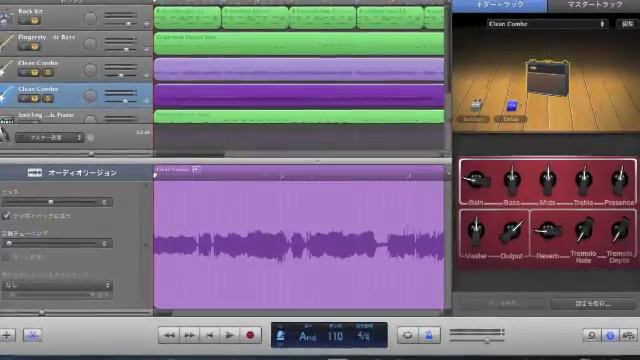
Task: Solo the unselected Clean Combo track
Action: coord(35,73)
